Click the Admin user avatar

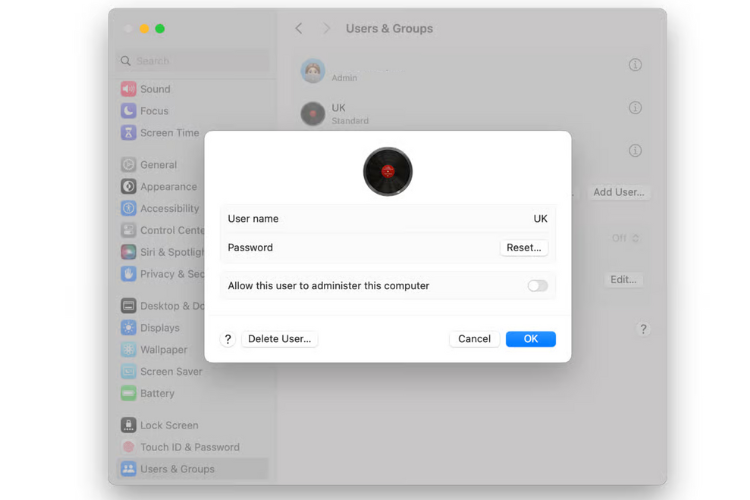click(x=313, y=71)
